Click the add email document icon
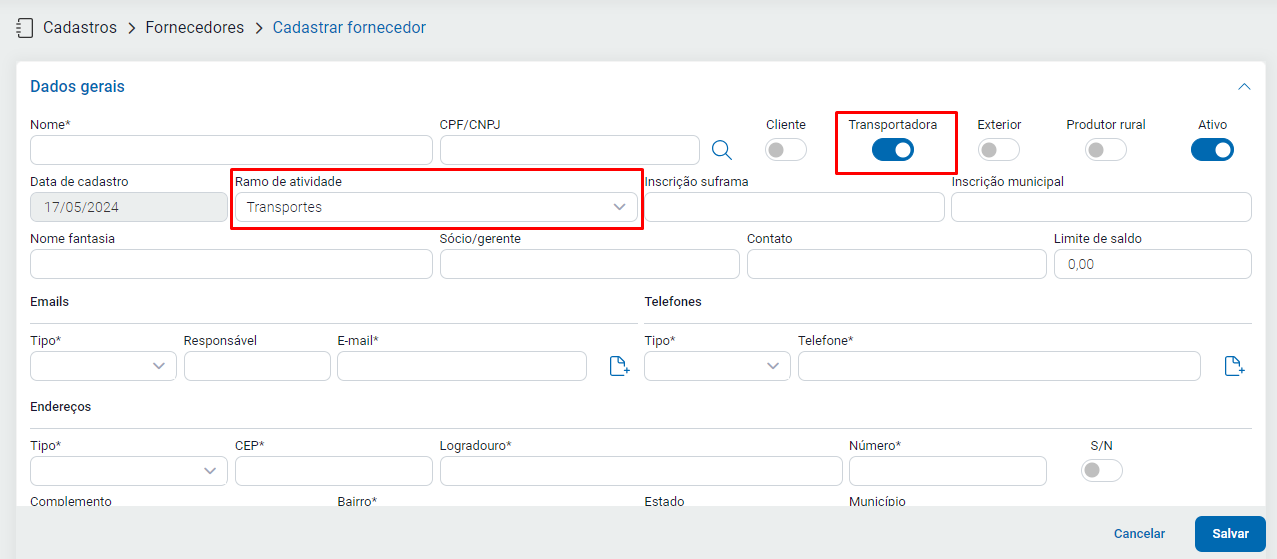The image size is (1277, 559). point(619,366)
